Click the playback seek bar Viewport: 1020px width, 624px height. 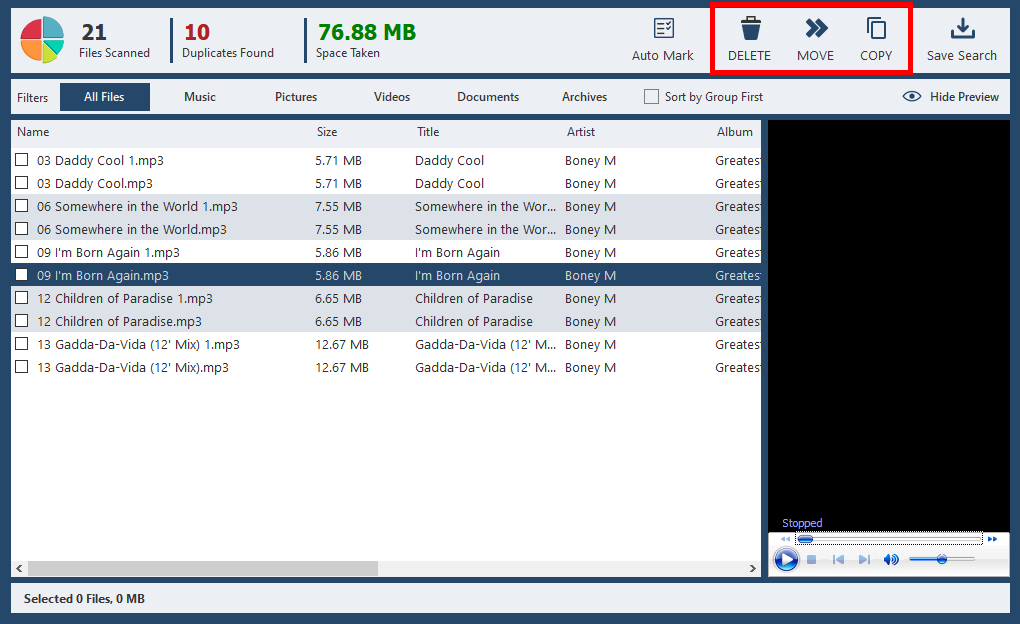click(x=889, y=539)
